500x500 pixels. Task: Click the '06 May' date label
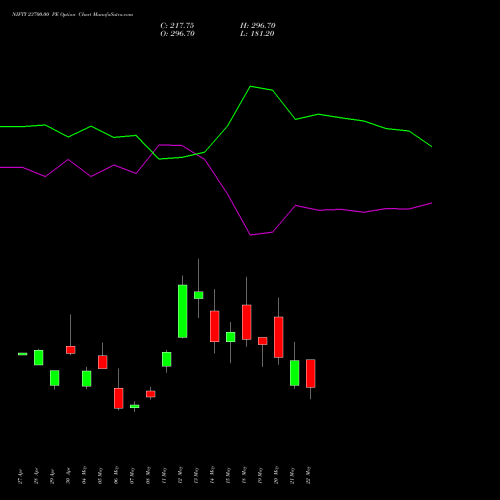116,475
